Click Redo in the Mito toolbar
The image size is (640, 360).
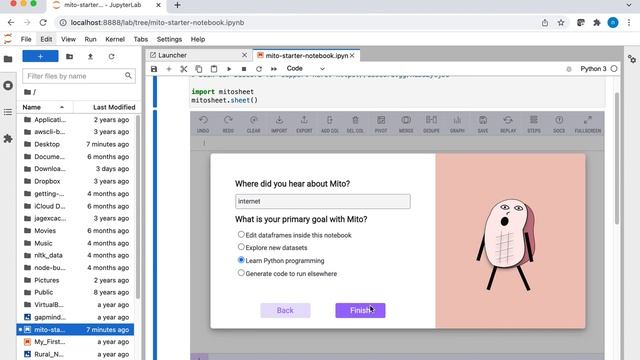pyautogui.click(x=228, y=124)
